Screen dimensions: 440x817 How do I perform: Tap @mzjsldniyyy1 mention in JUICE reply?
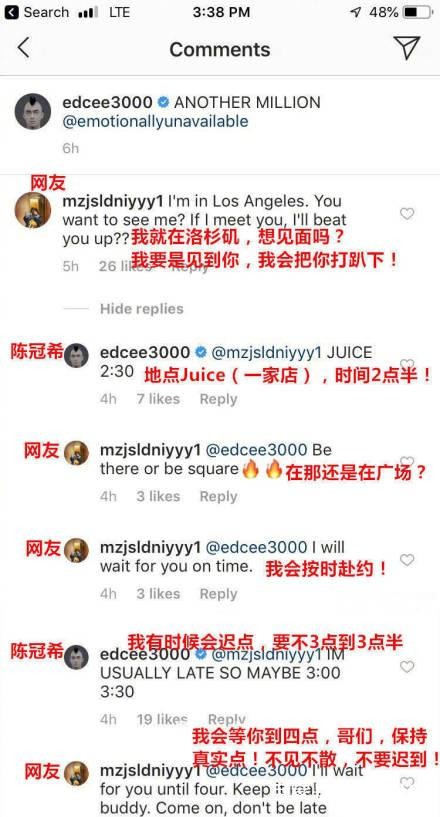266,353
